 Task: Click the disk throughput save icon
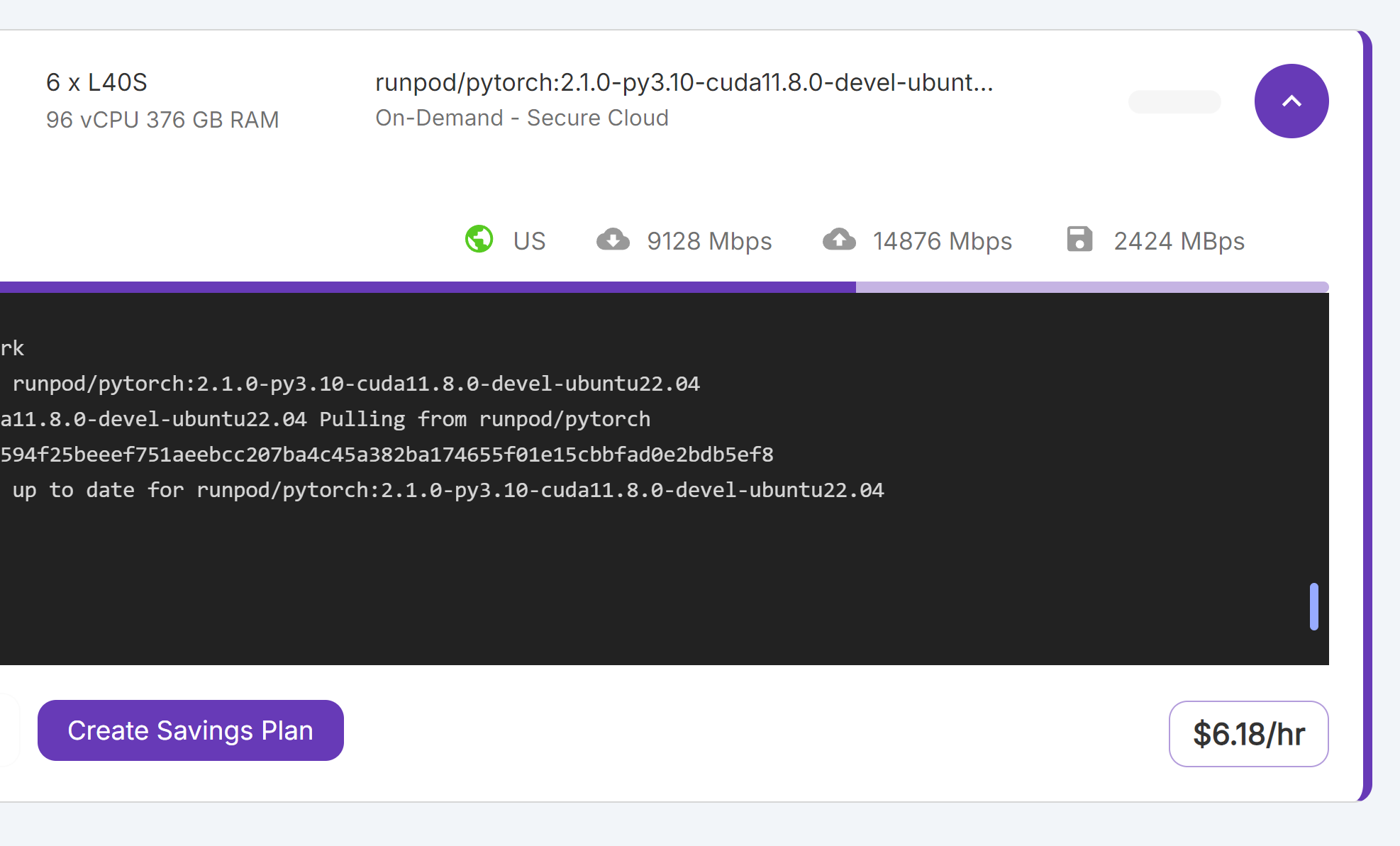[1079, 240]
